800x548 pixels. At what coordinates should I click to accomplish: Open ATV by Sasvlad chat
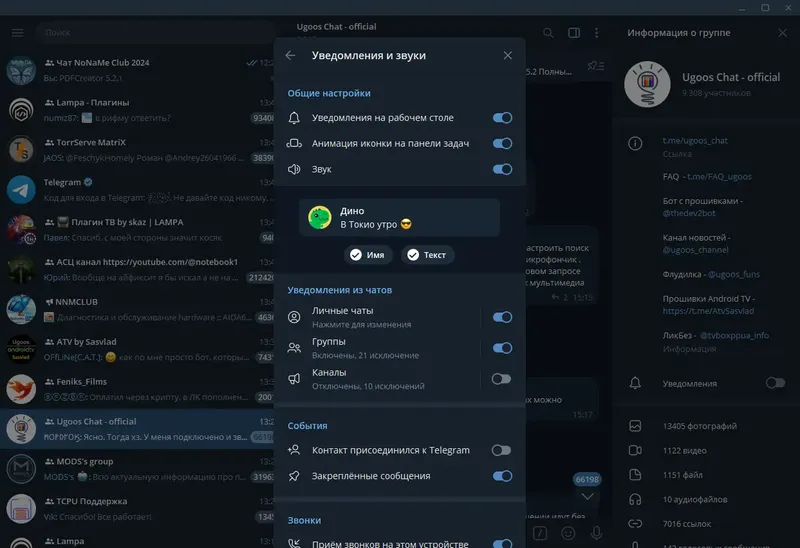(138, 350)
